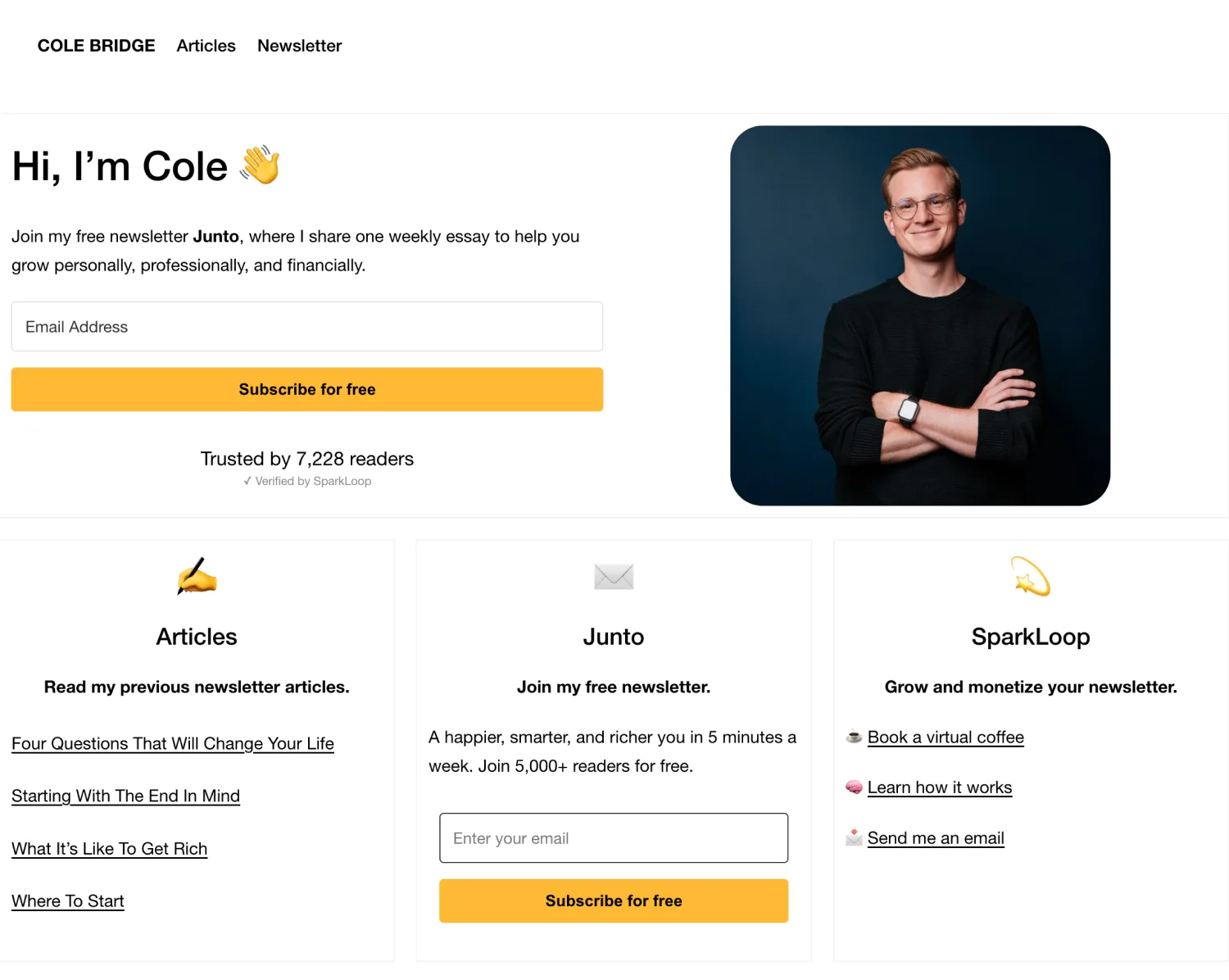Open What It's Like To Get Rich article
The image size is (1229, 980).
coord(109,849)
